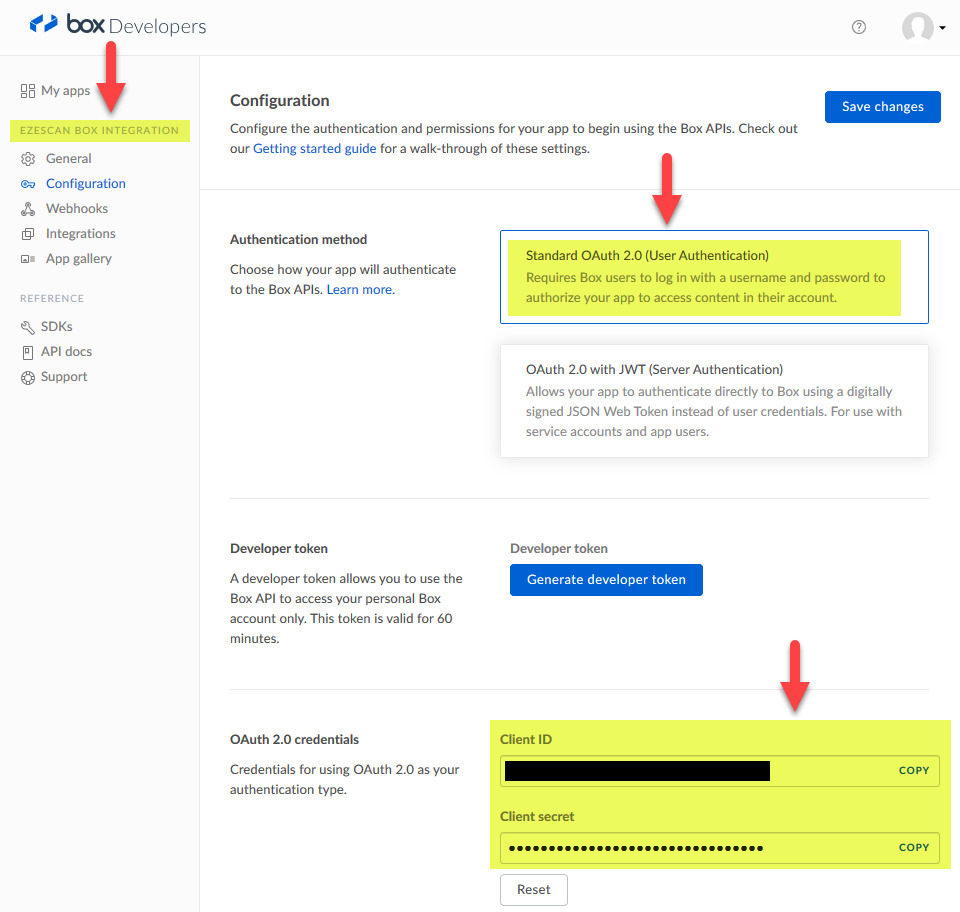The image size is (960, 912).
Task: Follow the Learn more link
Action: [x=359, y=290]
